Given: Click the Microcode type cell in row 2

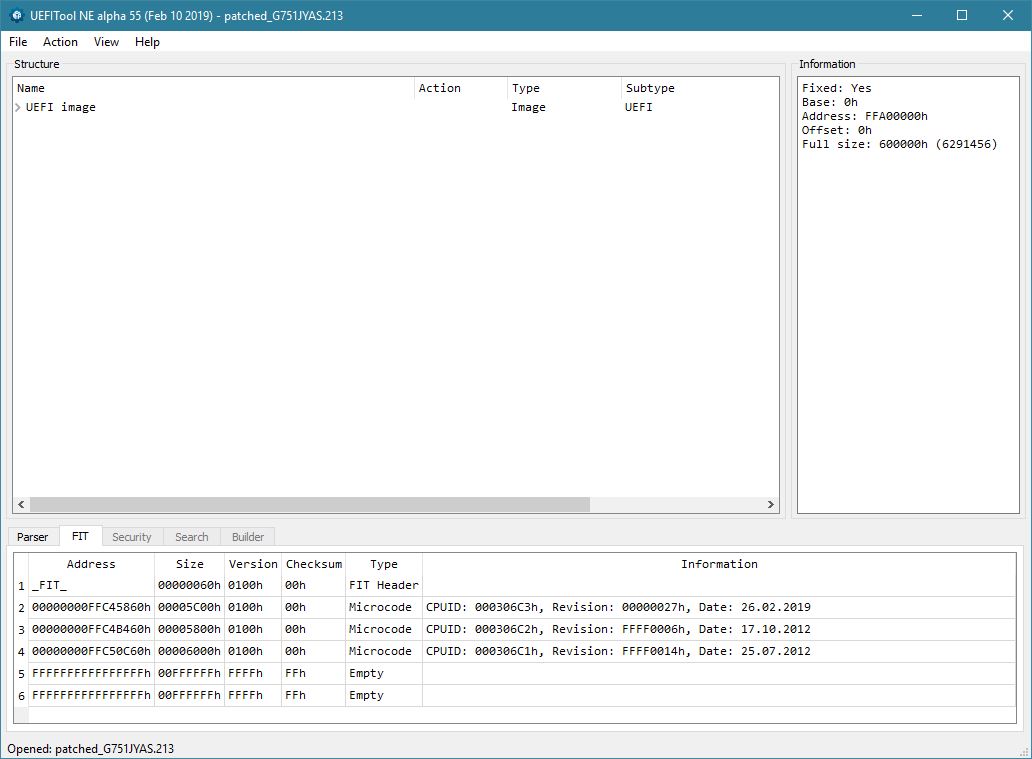Looking at the screenshot, I should 384,608.
